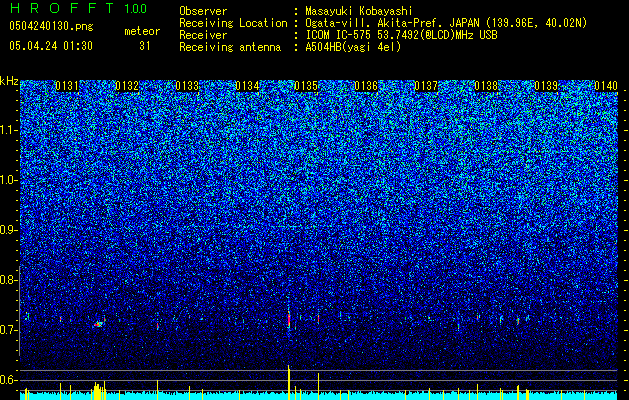Click the HROFFT program title

tap(62, 8)
